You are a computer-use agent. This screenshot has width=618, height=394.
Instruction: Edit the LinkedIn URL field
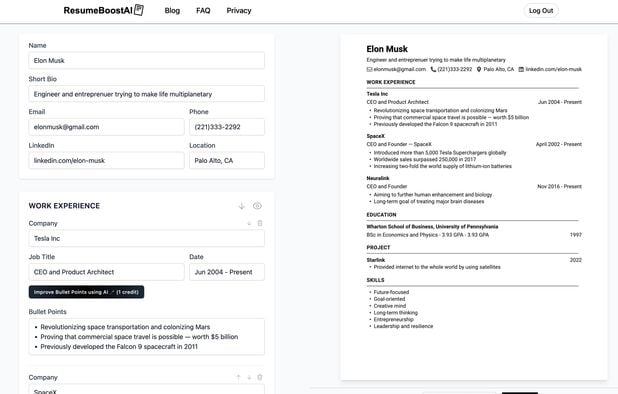pyautogui.click(x=106, y=161)
